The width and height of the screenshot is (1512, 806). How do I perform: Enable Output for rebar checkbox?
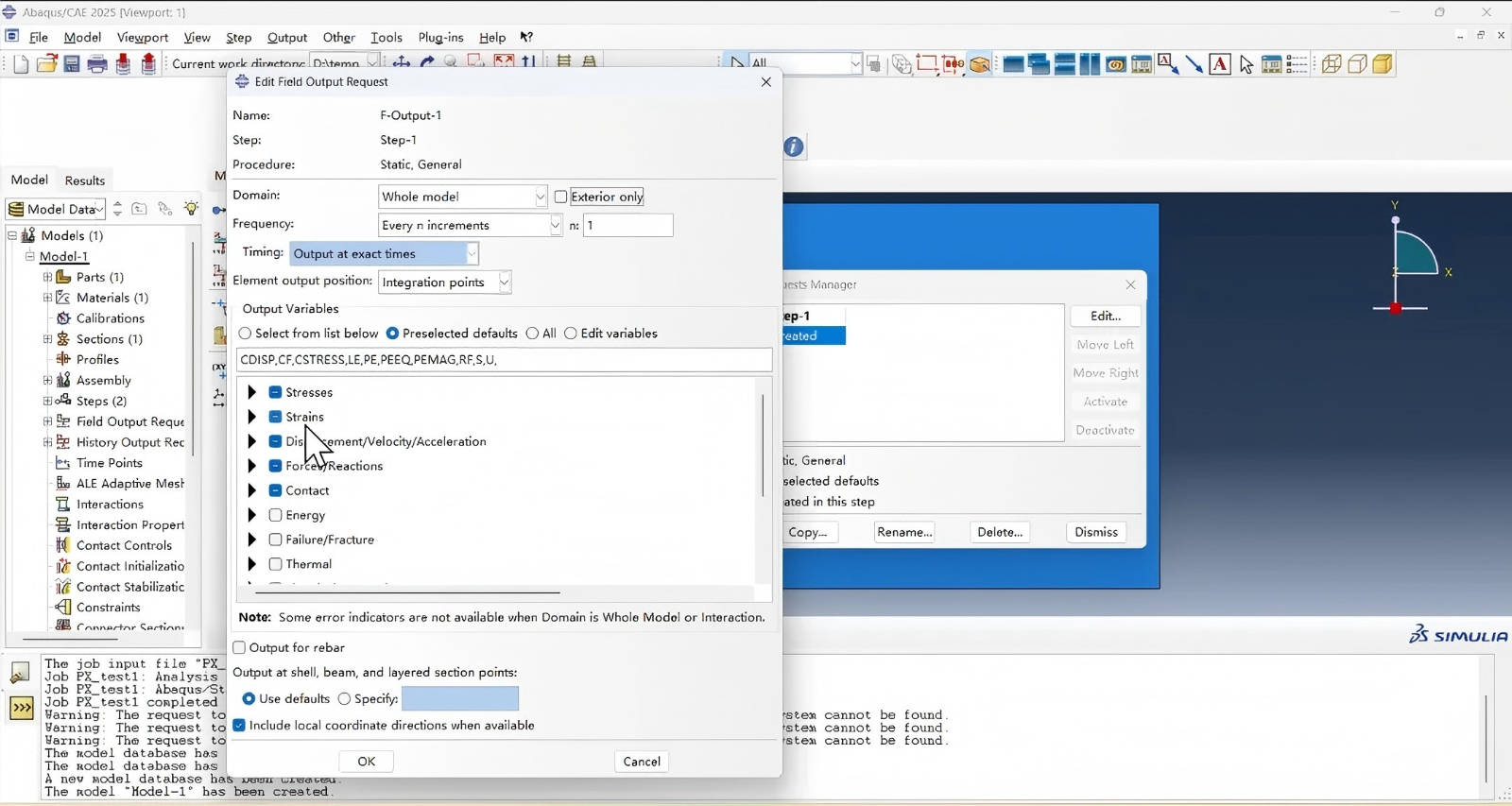(x=239, y=648)
